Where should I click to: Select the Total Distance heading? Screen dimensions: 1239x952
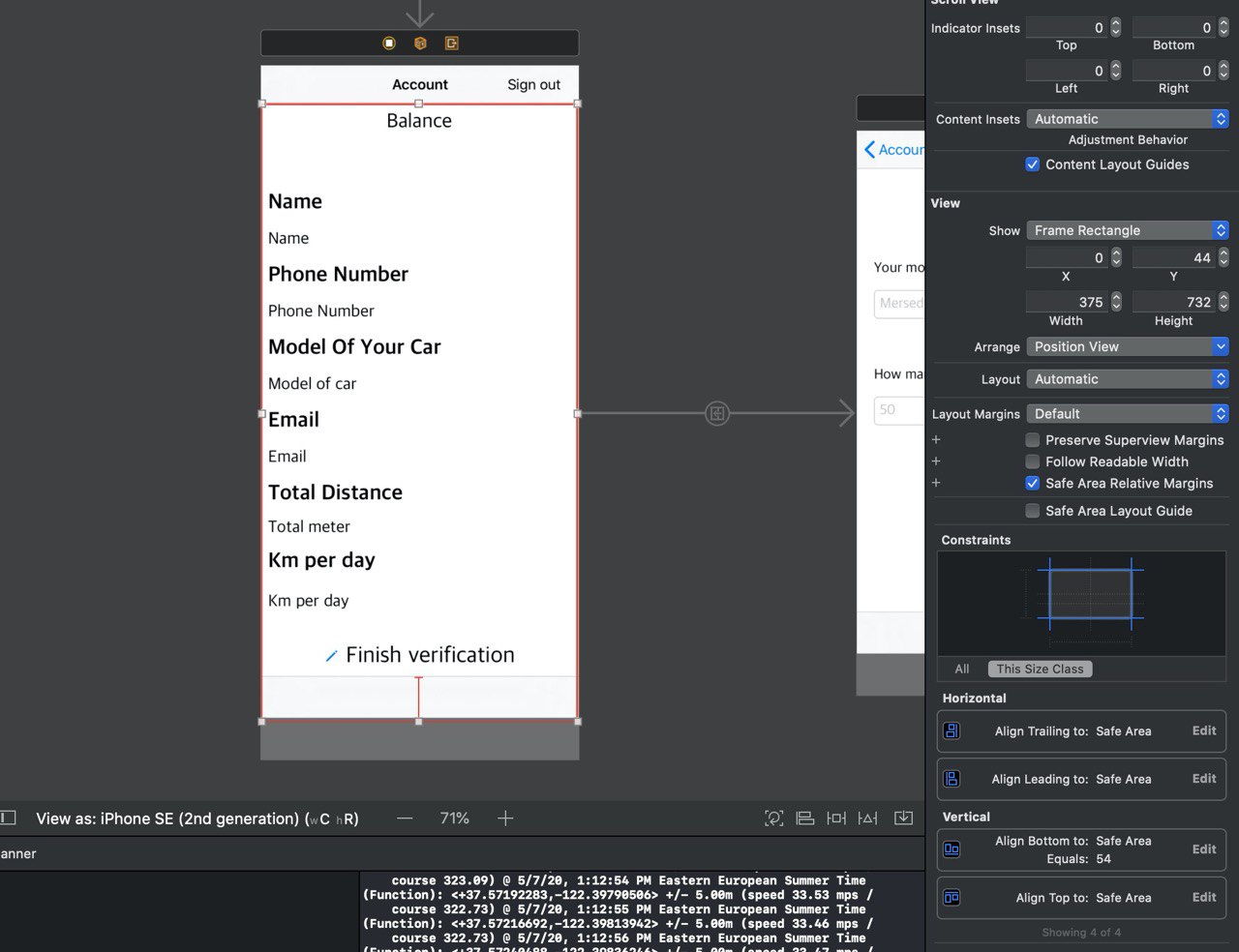(x=335, y=491)
